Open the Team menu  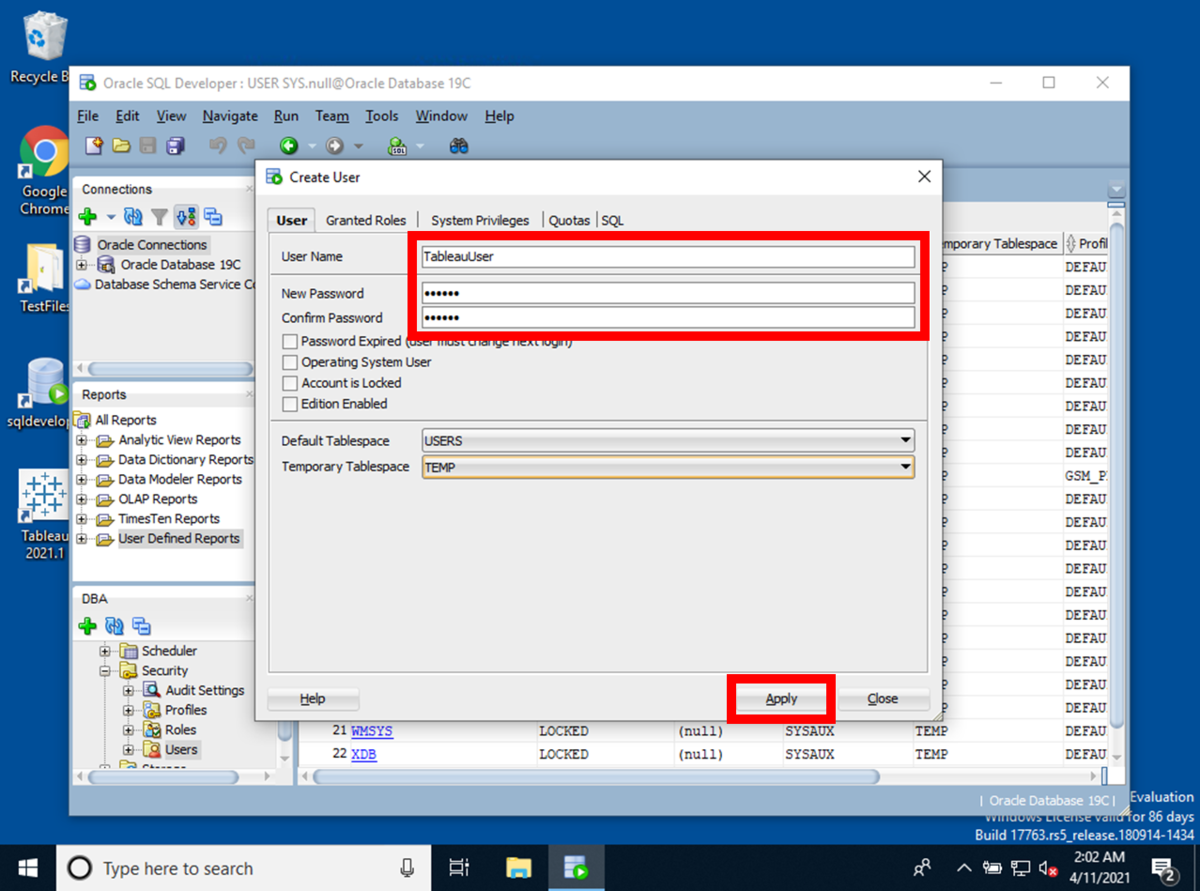click(332, 116)
